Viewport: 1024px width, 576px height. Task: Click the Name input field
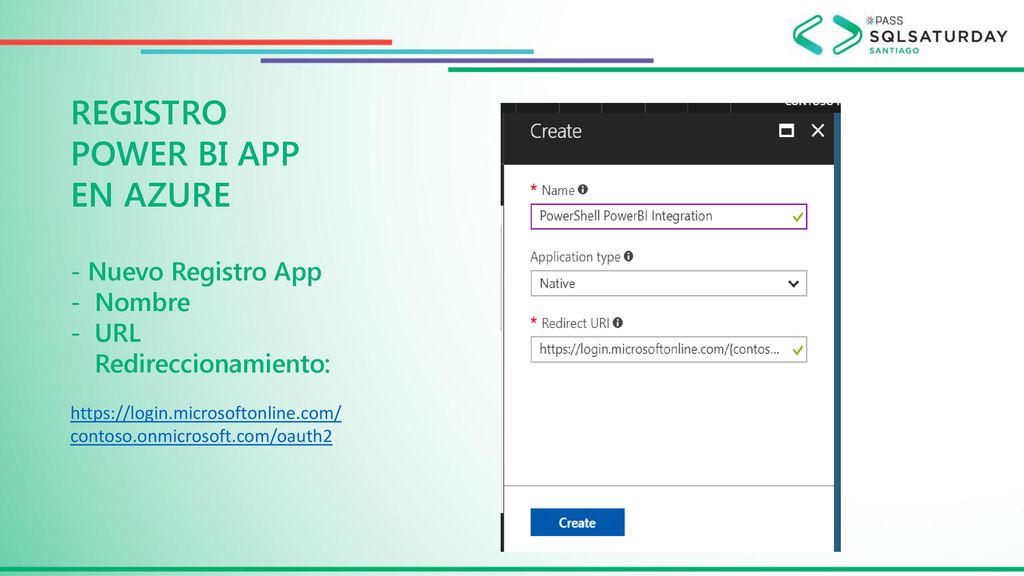click(x=669, y=217)
